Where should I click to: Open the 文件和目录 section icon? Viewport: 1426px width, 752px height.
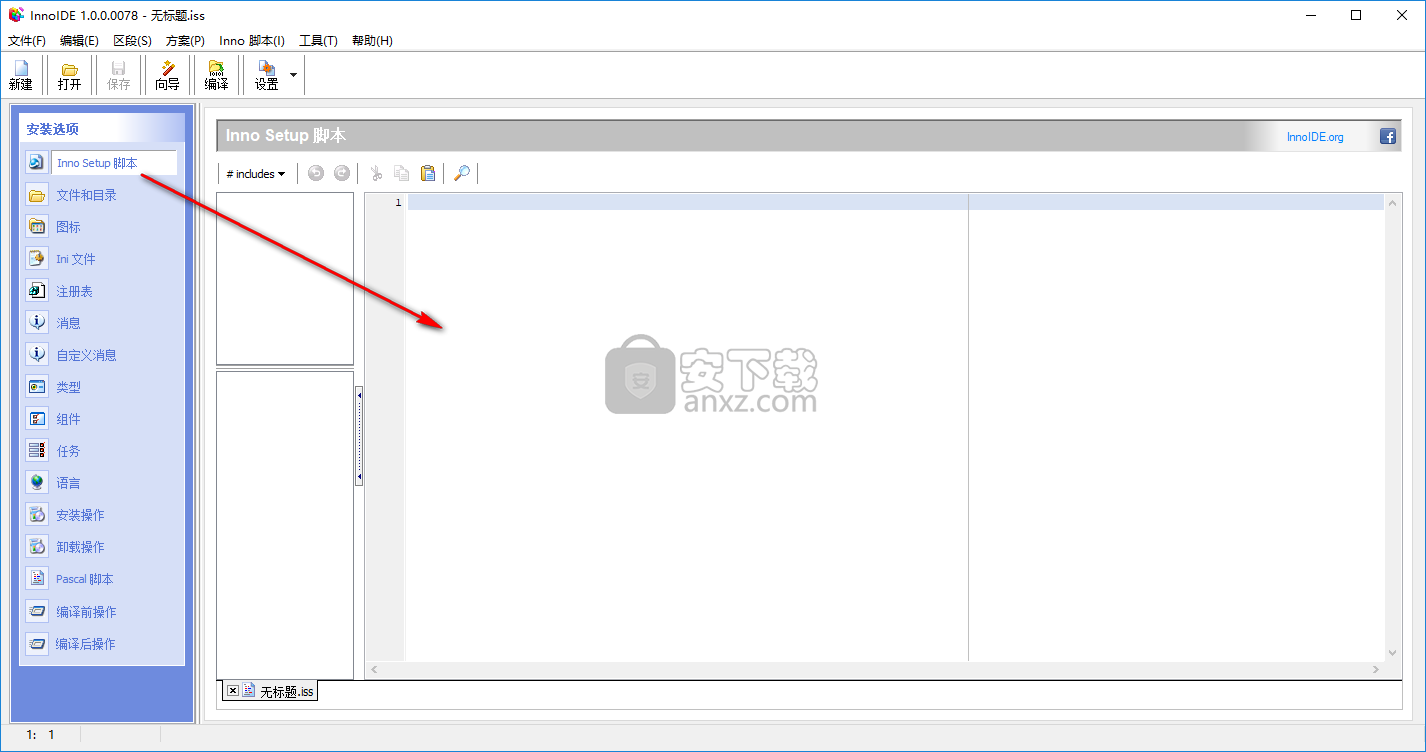37,195
